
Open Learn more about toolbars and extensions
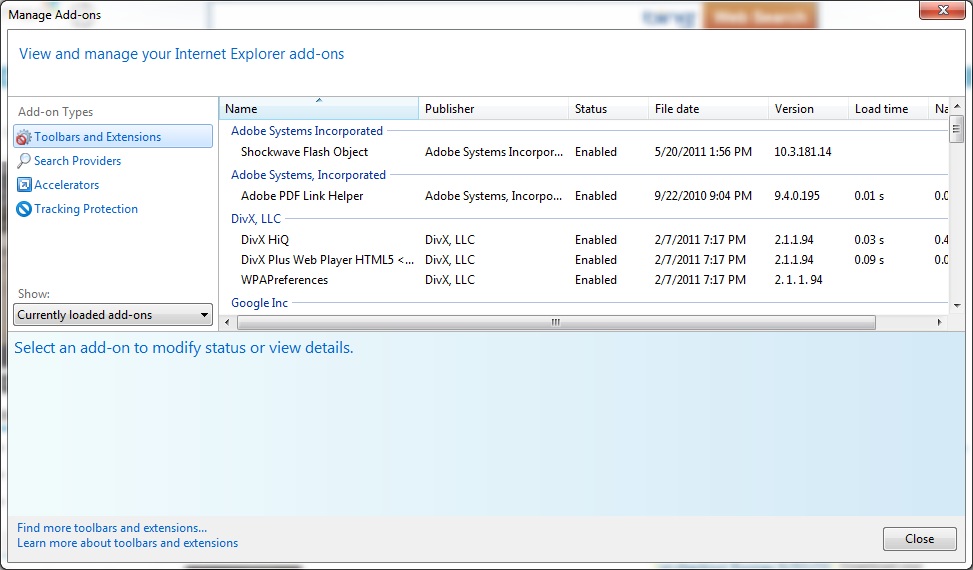tap(127, 543)
